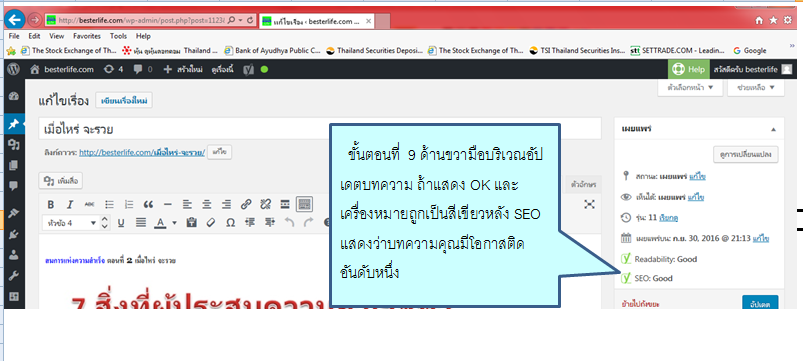The height and width of the screenshot is (361, 803).
Task: Increase the paragraph indent
Action: [x=269, y=222]
